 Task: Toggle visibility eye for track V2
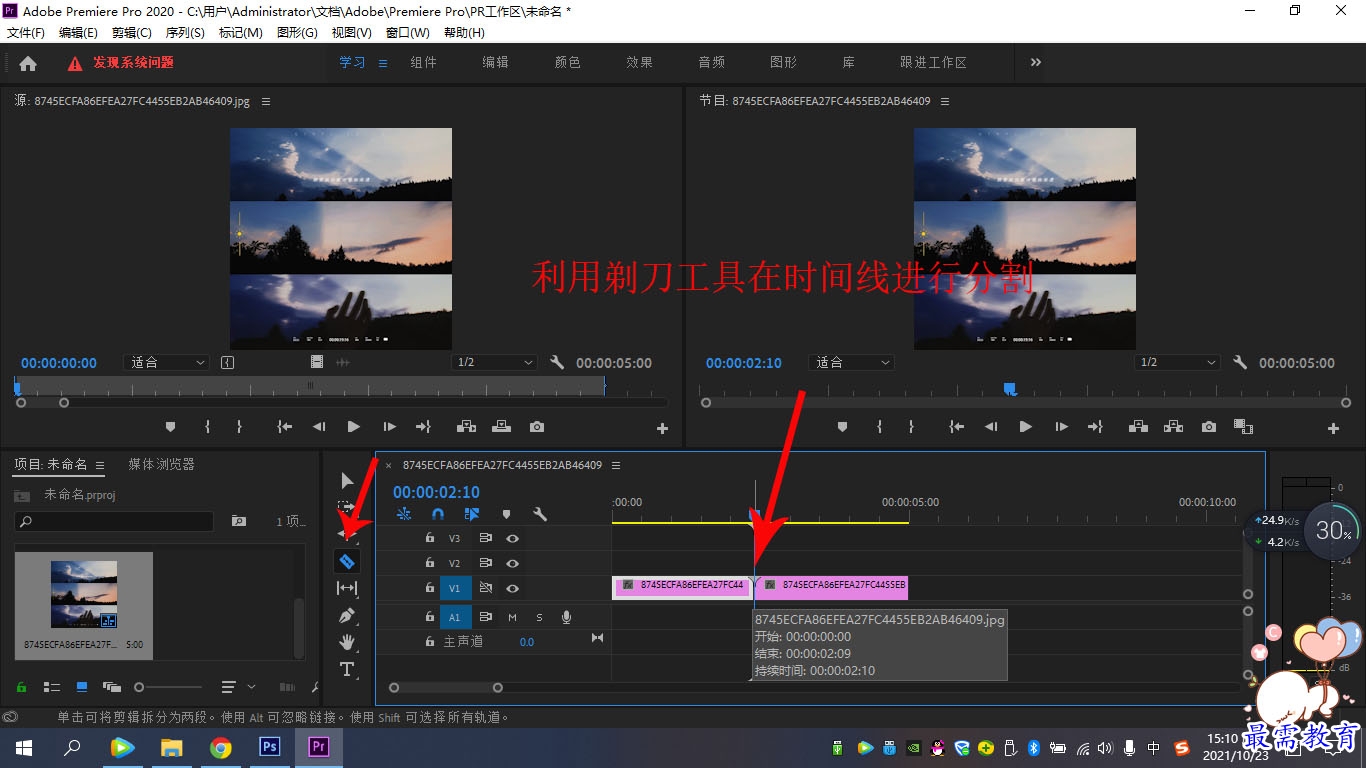click(x=512, y=563)
